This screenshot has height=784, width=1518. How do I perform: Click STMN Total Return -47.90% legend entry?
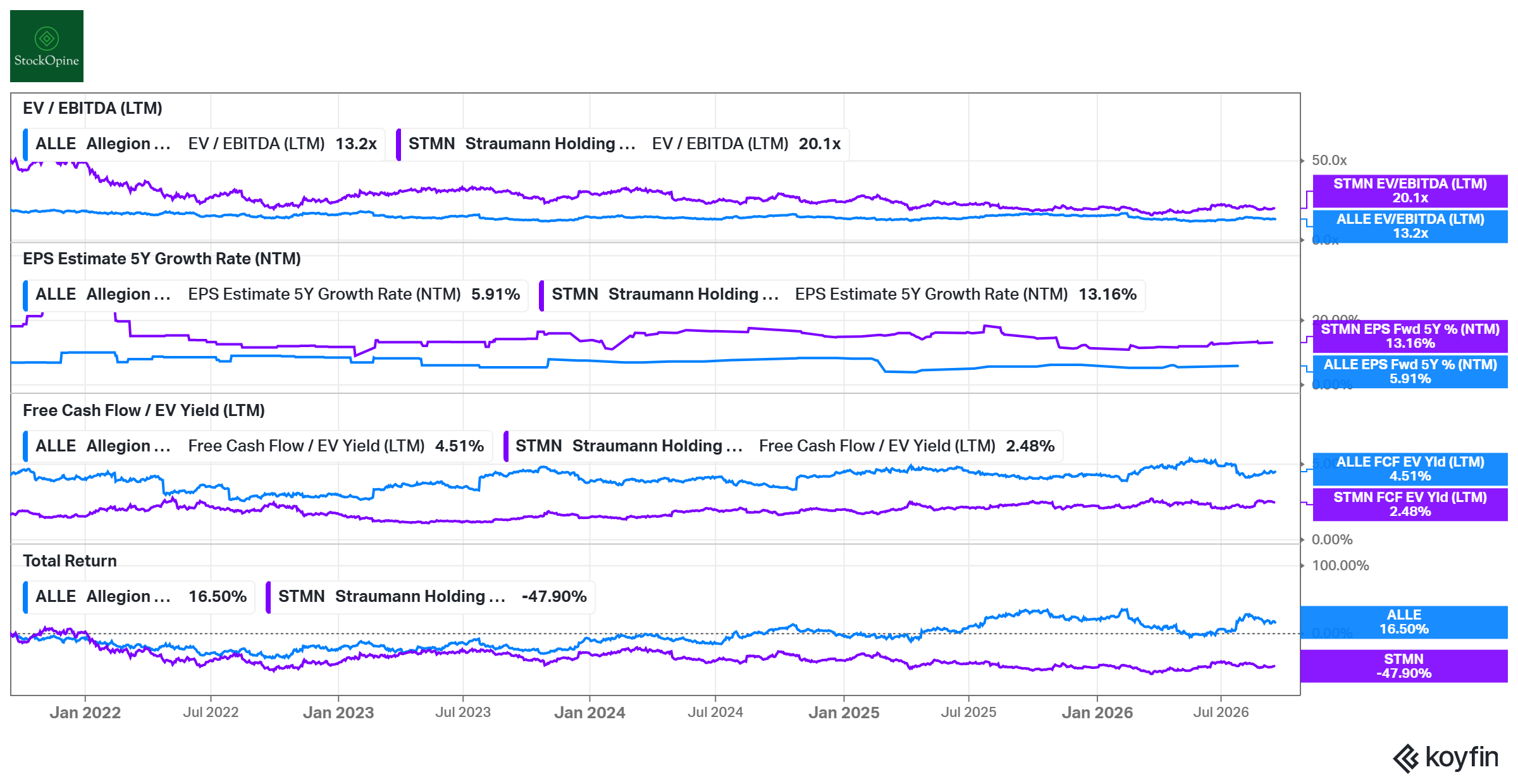[x=430, y=597]
